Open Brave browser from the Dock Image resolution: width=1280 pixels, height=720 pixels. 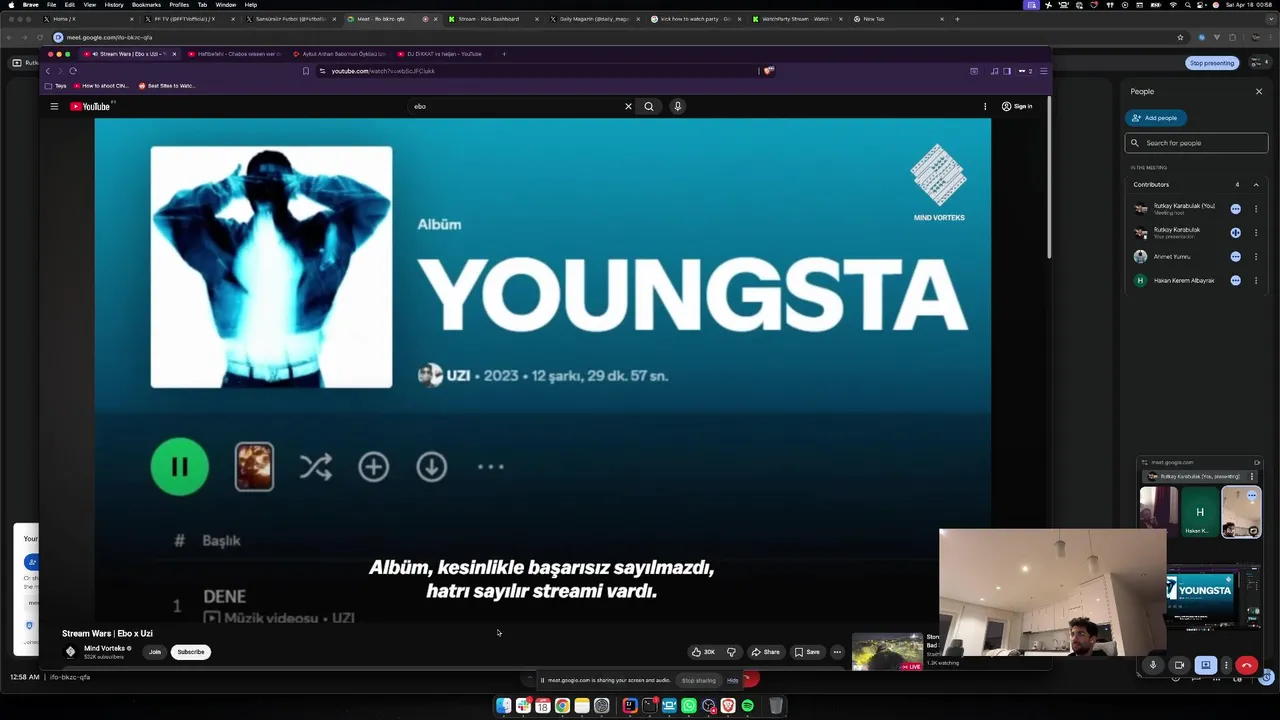[x=728, y=706]
